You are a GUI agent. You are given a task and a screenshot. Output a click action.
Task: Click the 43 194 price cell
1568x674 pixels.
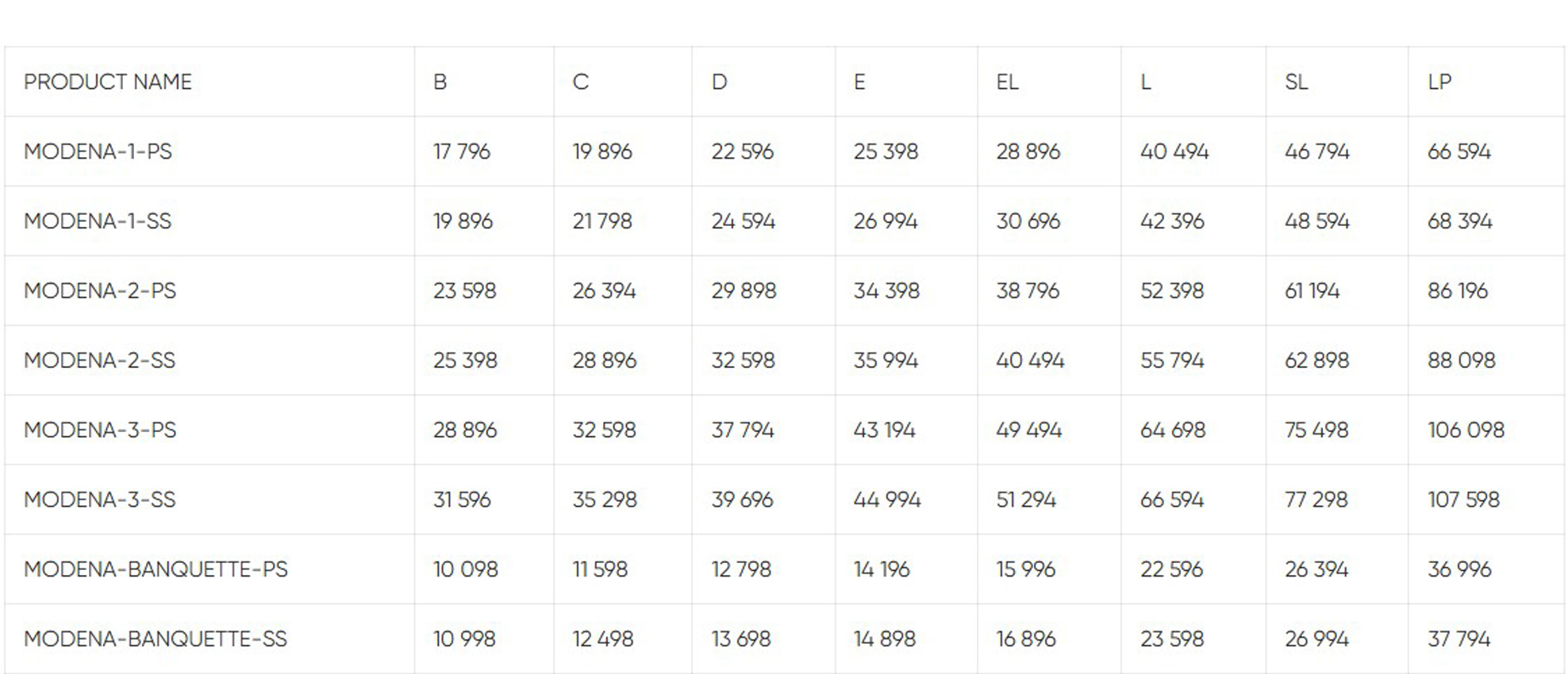(884, 430)
